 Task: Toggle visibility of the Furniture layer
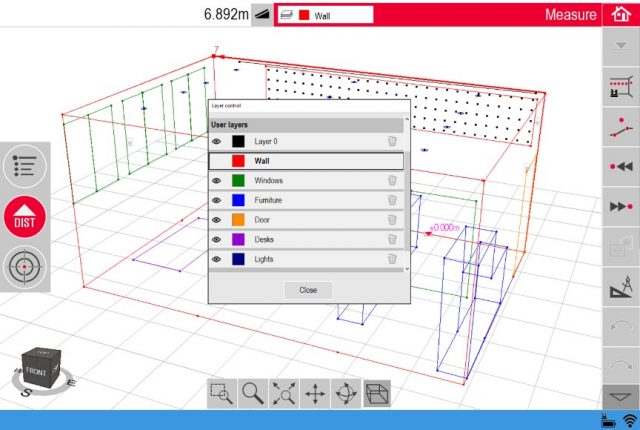pos(217,200)
